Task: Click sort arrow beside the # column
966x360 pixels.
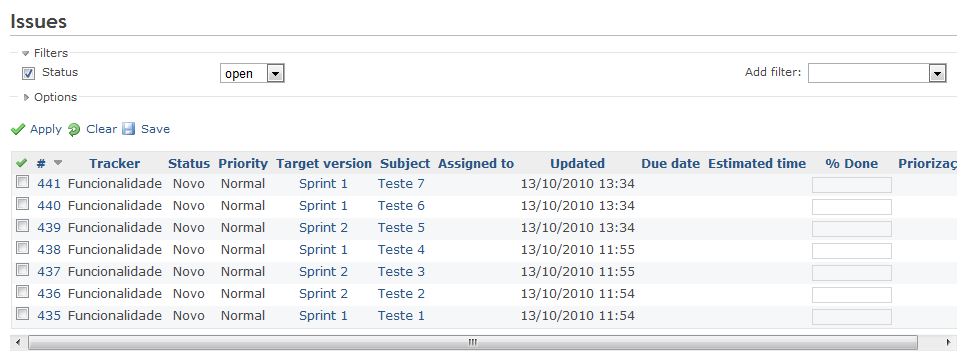Action: coord(58,163)
